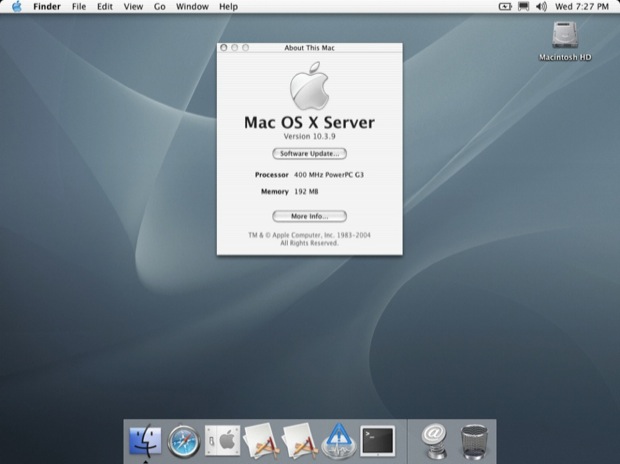Click the volume speaker menu bar icon
620x464 pixels.
point(541,7)
